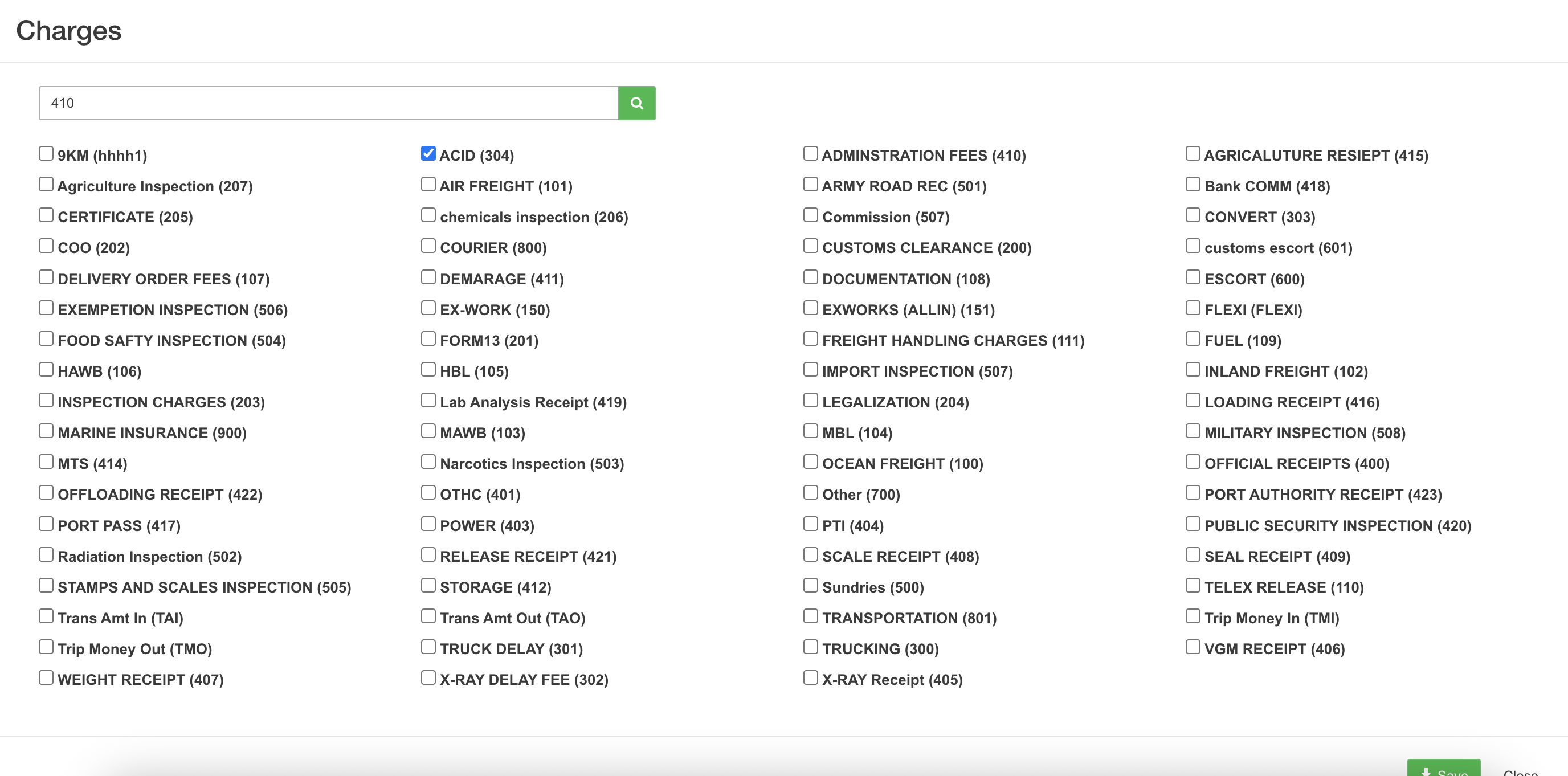Tick the WEIGHT RECEIPT (407) checkbox

tap(46, 677)
